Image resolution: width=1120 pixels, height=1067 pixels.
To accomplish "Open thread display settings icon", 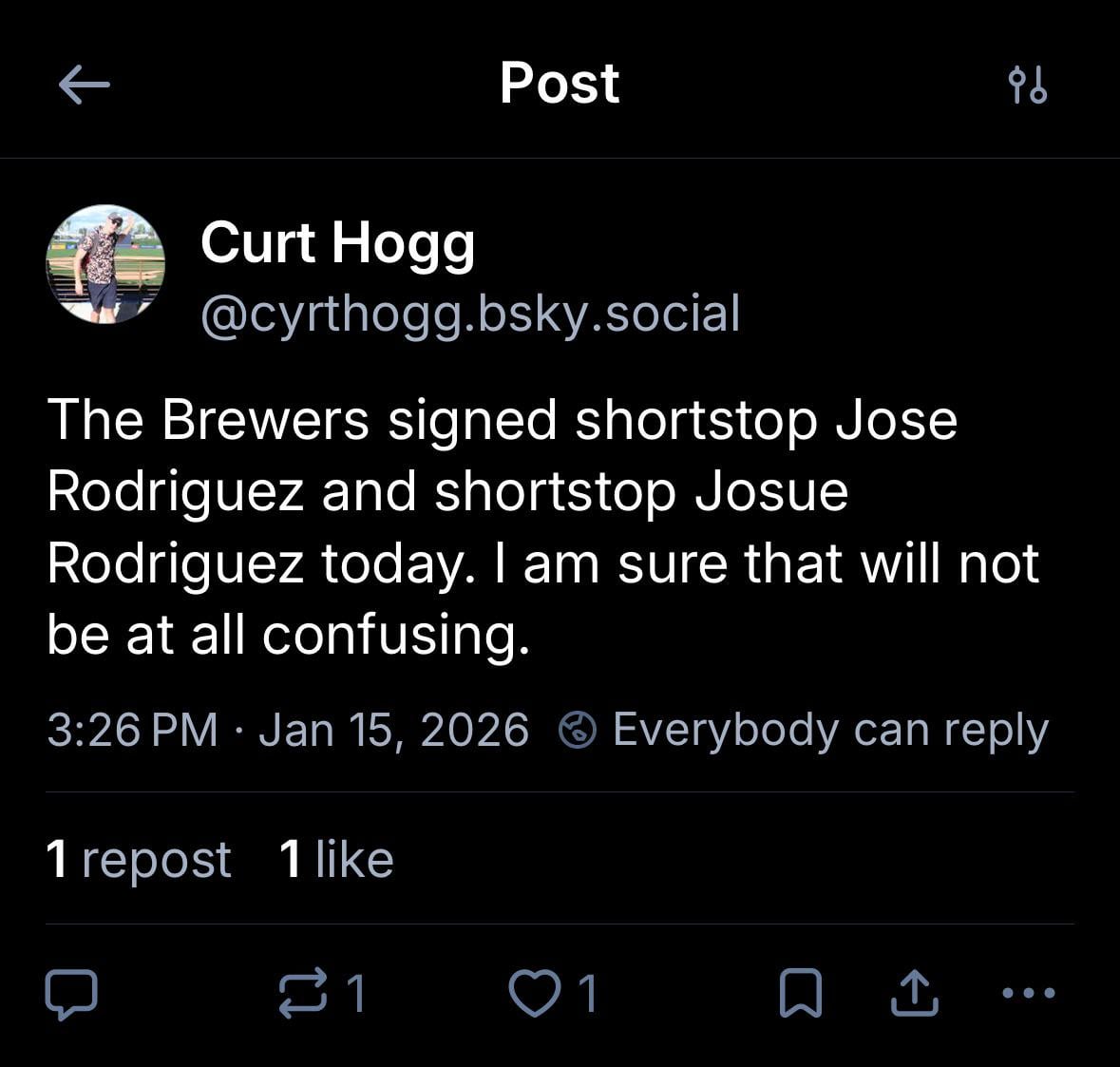I will pos(1027,86).
